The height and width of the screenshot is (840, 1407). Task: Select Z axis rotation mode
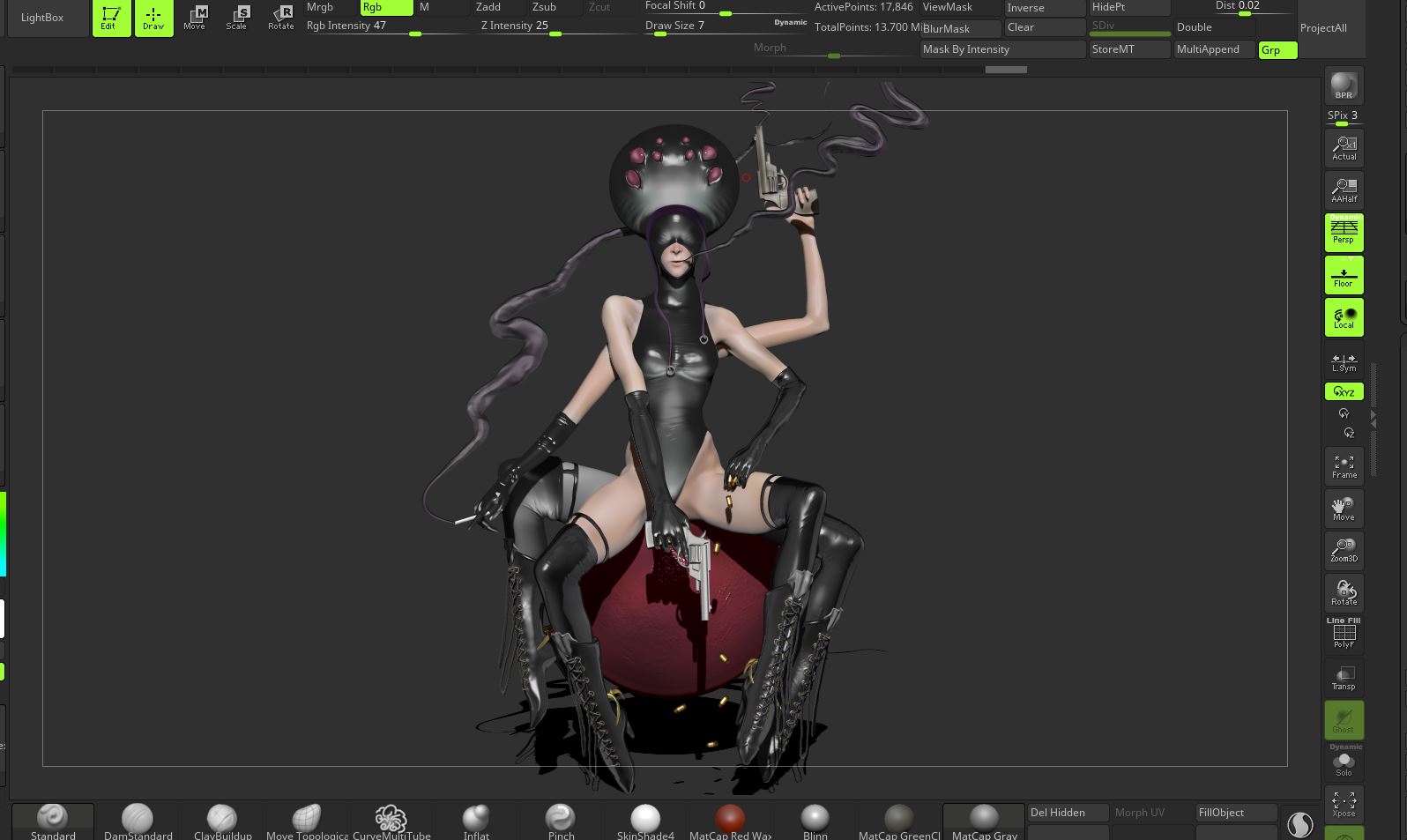(x=1348, y=433)
